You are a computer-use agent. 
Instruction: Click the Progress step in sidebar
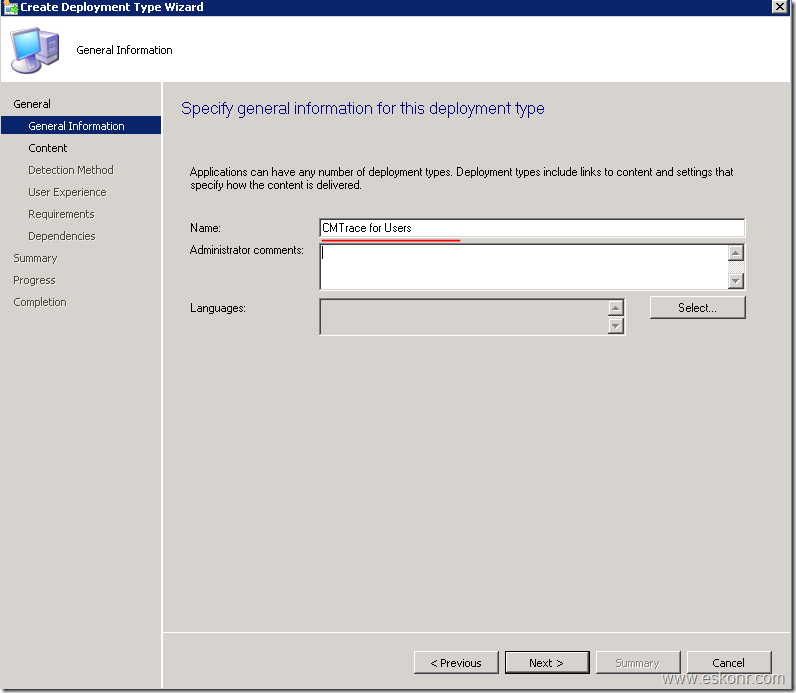pos(34,280)
